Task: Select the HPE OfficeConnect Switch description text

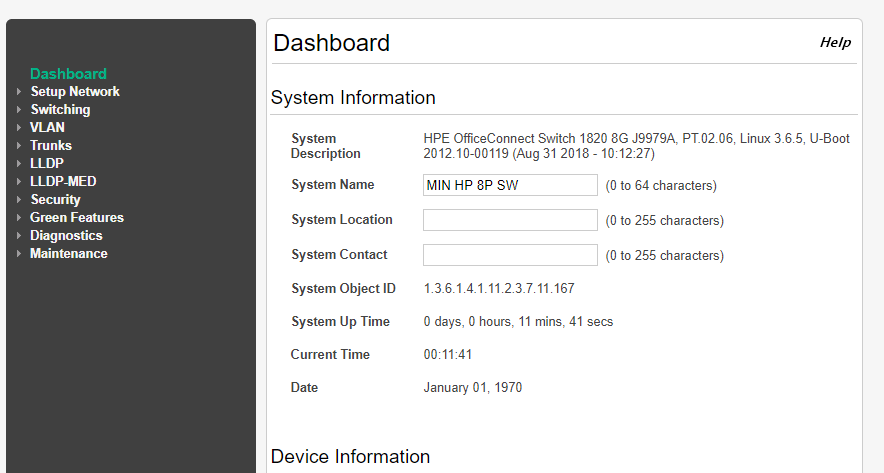Action: pos(637,146)
